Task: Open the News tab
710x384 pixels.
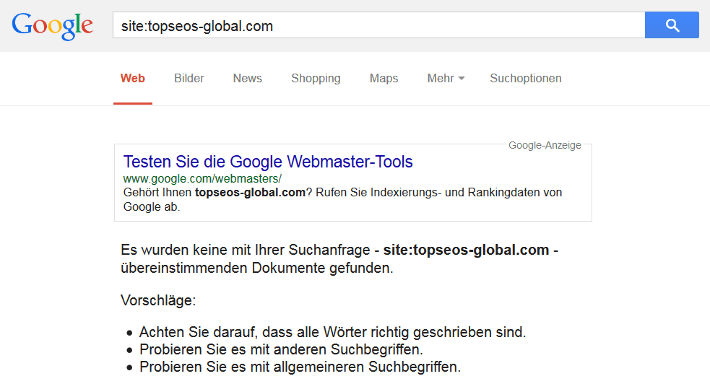Action: (248, 78)
